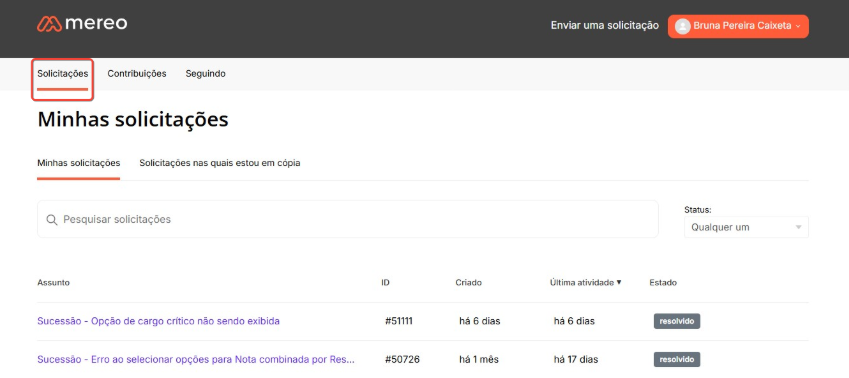The image size is (849, 378).
Task: Click the Status: label
Action: point(698,209)
